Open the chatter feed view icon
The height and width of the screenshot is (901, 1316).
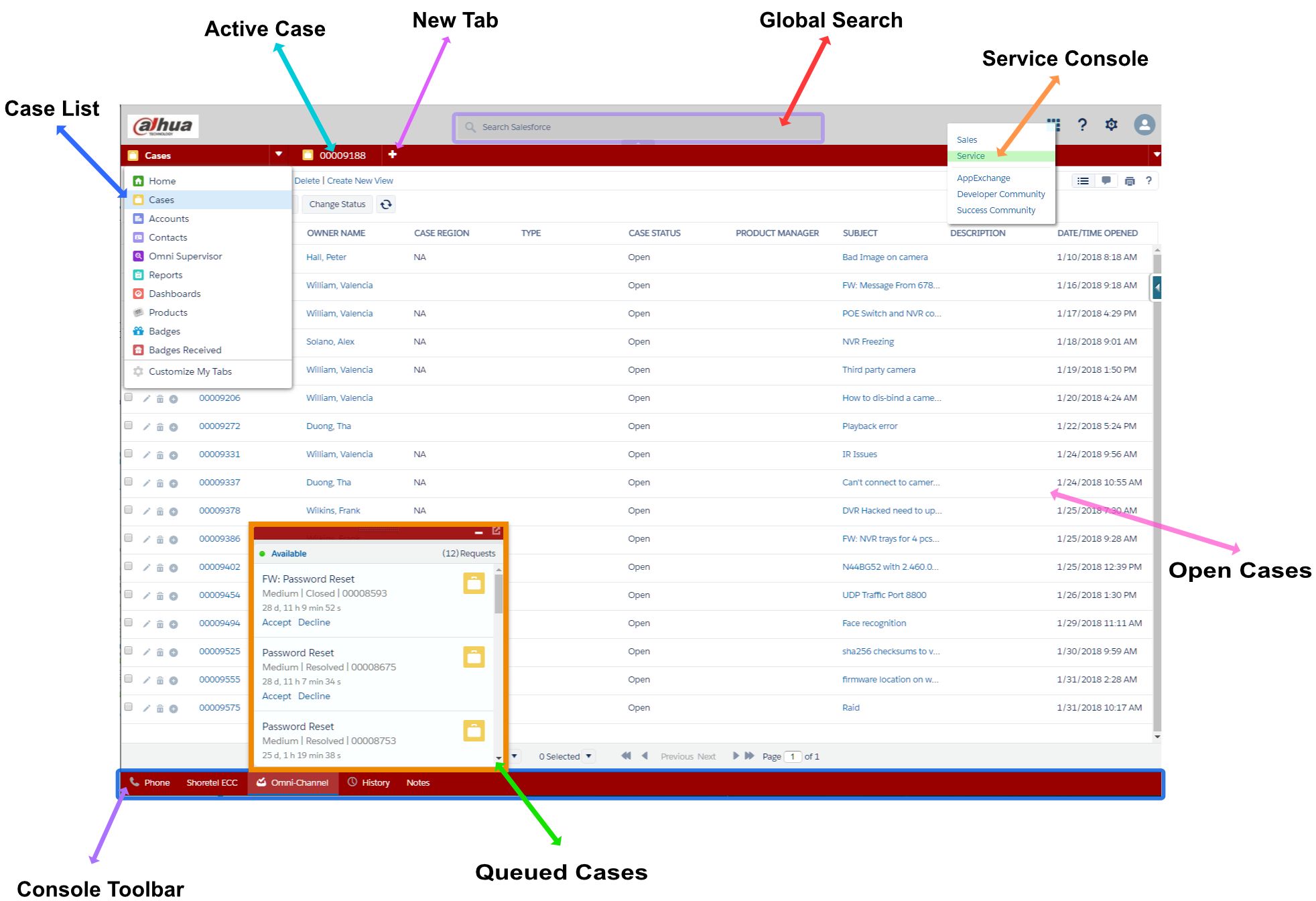tap(1106, 181)
